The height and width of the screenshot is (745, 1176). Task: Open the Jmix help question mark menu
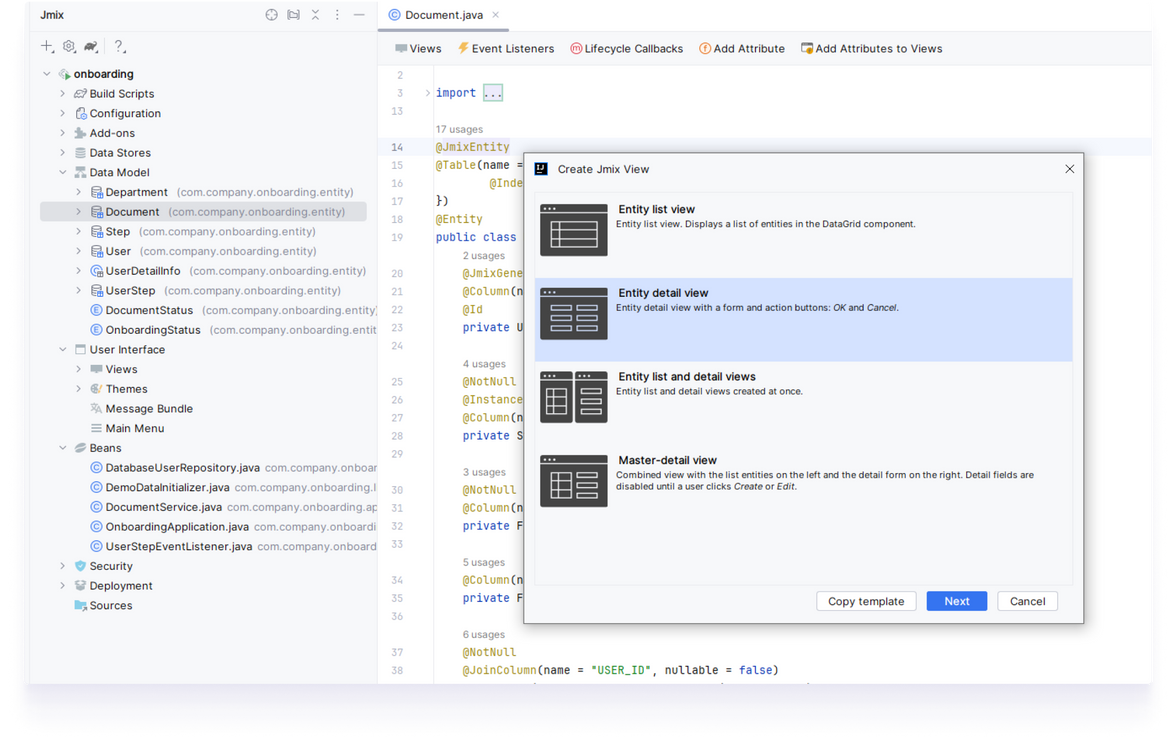click(x=119, y=47)
